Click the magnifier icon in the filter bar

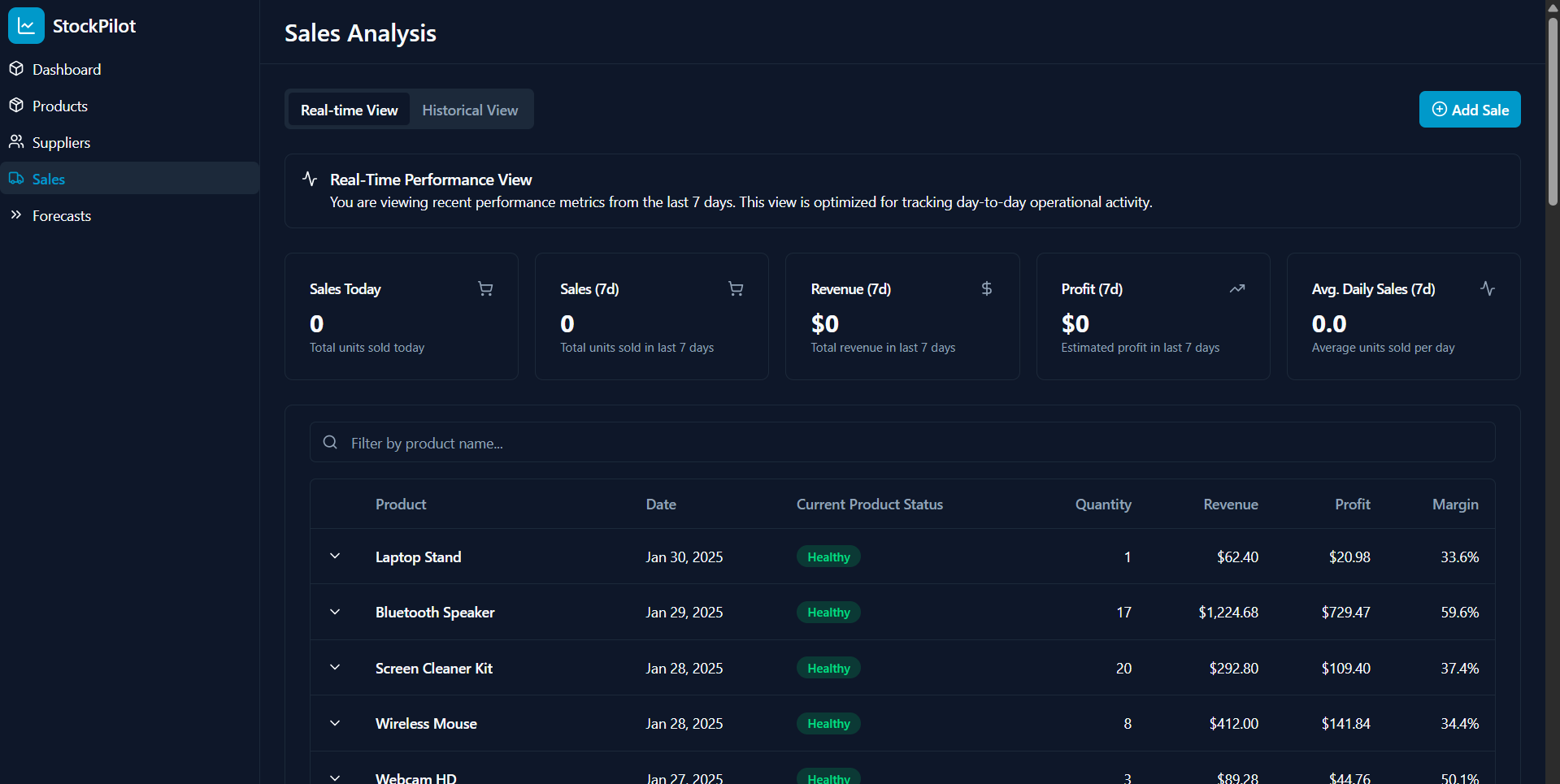coord(330,442)
